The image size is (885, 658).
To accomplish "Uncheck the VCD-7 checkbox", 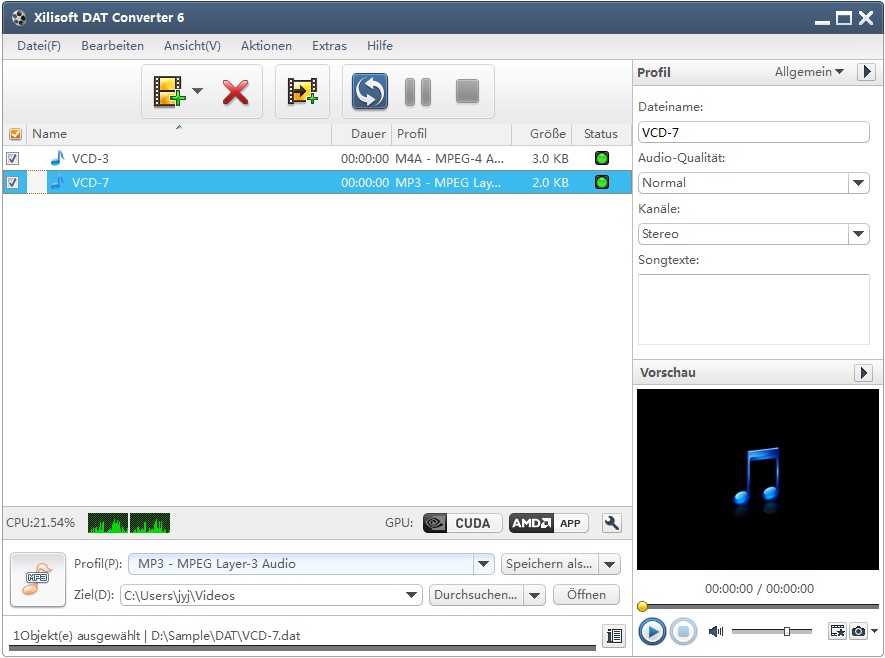I will 12,183.
